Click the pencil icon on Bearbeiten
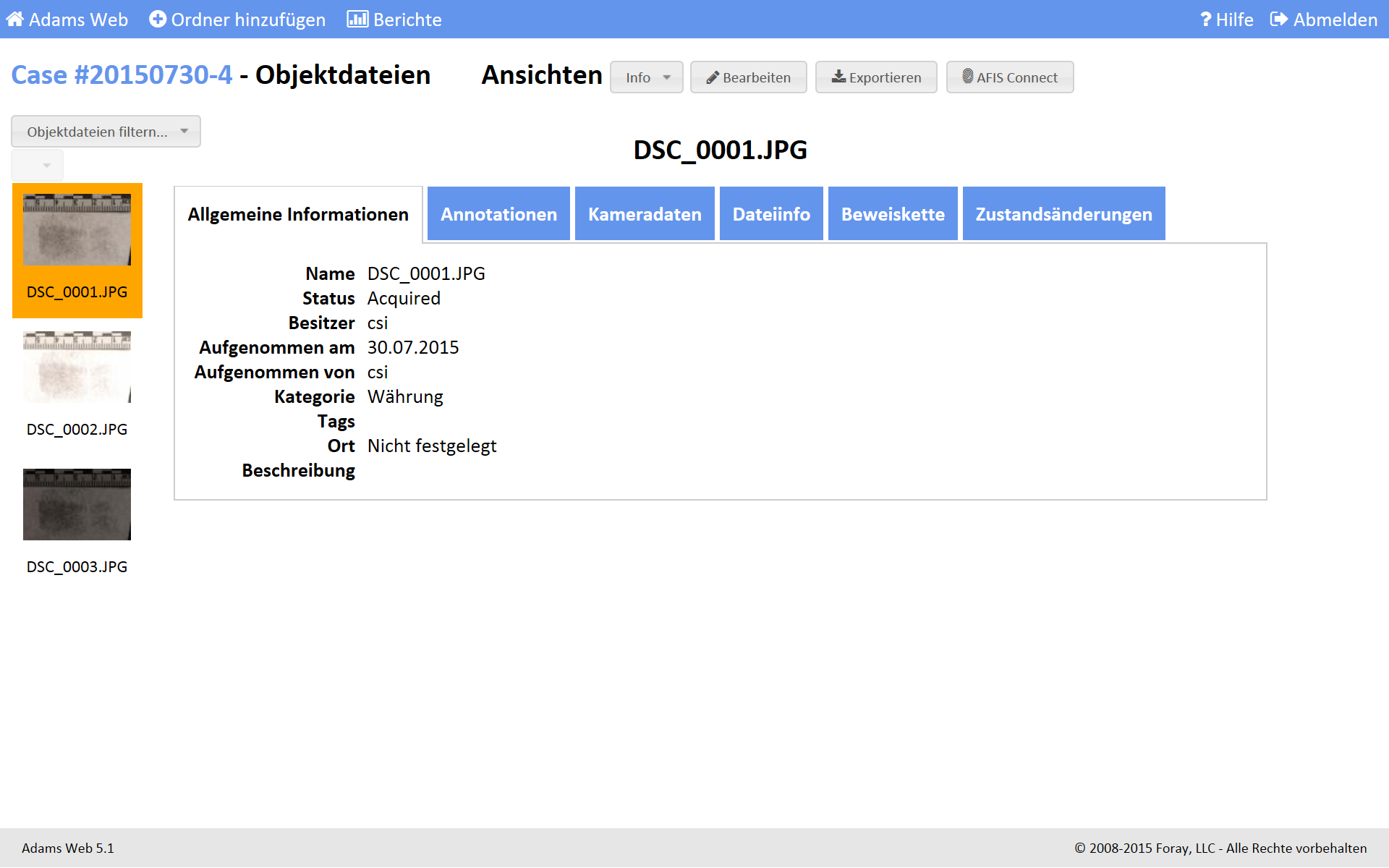 click(x=712, y=77)
